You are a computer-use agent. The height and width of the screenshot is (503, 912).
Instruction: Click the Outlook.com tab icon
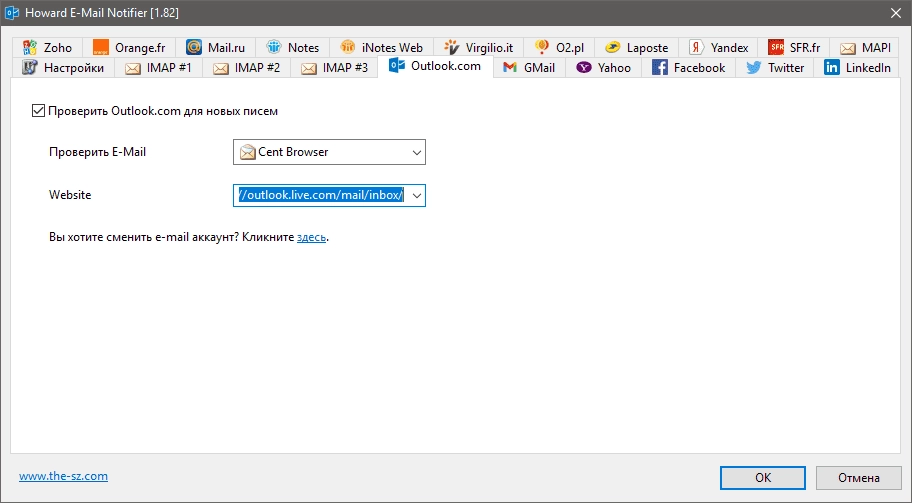pos(397,65)
